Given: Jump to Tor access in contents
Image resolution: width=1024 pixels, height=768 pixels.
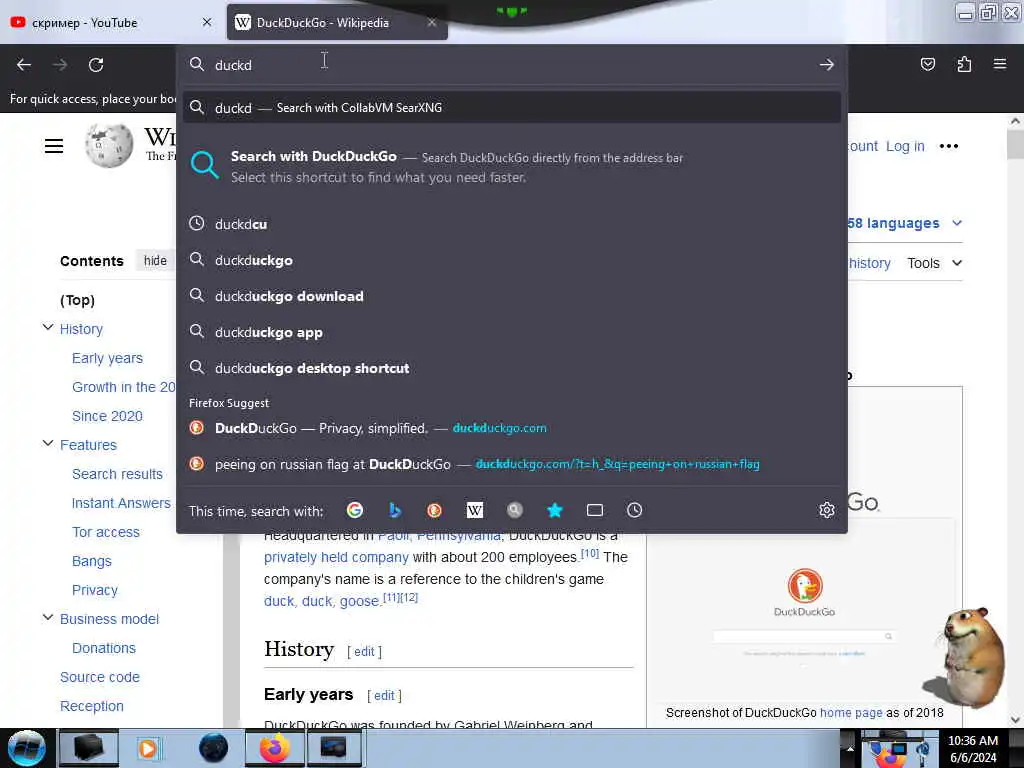Looking at the screenshot, I should [106, 532].
